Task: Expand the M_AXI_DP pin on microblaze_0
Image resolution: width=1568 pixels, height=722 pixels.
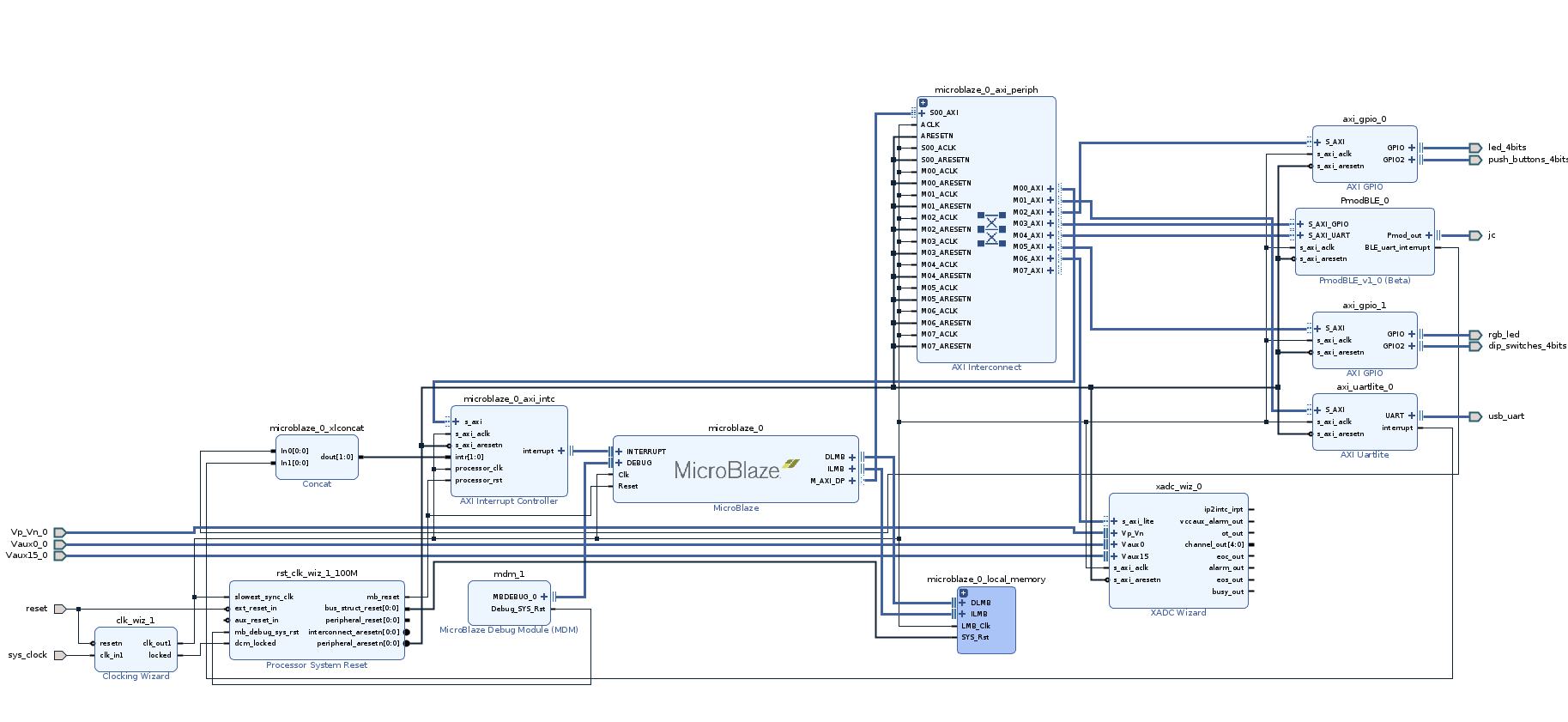Action: click(x=852, y=481)
